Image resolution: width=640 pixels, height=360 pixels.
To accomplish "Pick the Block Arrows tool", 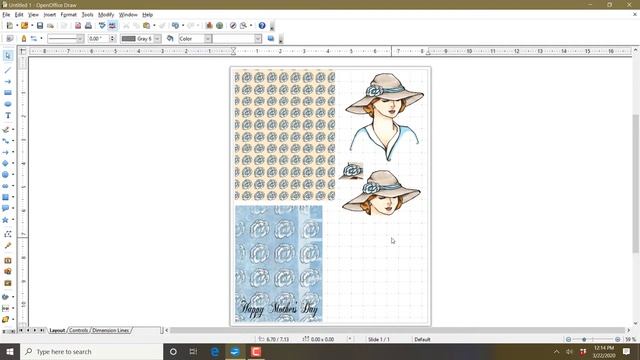I will pos(5,186).
